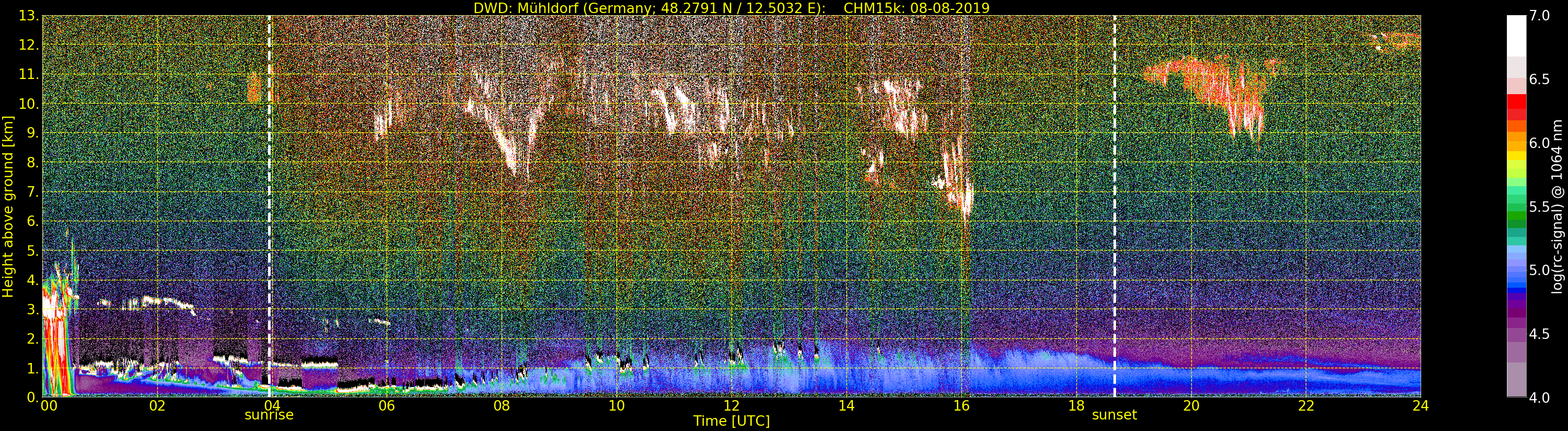Click the sunset dashed white vertical line

click(1114, 206)
